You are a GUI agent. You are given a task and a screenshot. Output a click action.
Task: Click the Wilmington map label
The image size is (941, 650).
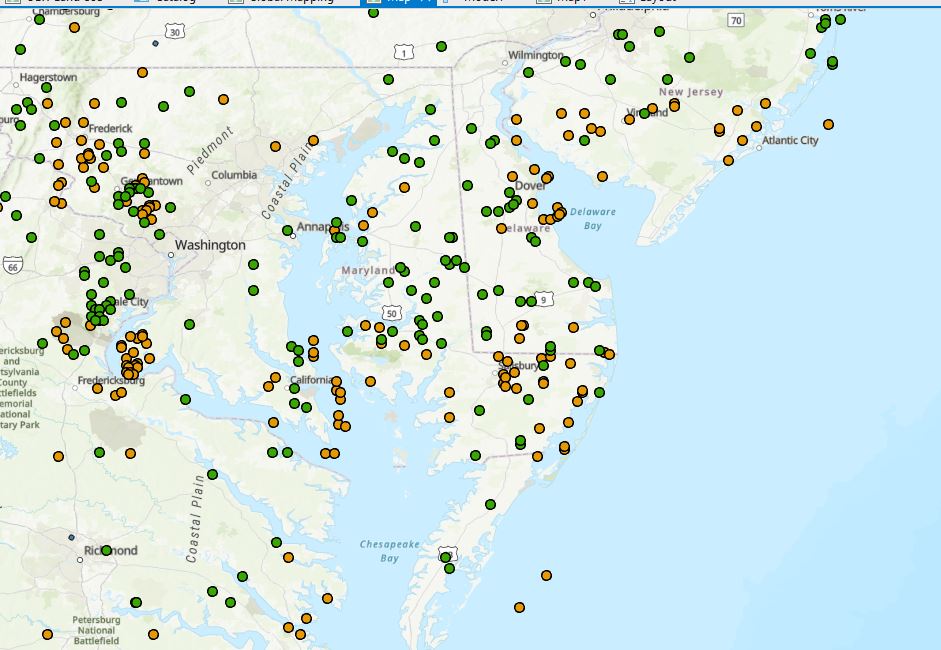click(x=536, y=55)
